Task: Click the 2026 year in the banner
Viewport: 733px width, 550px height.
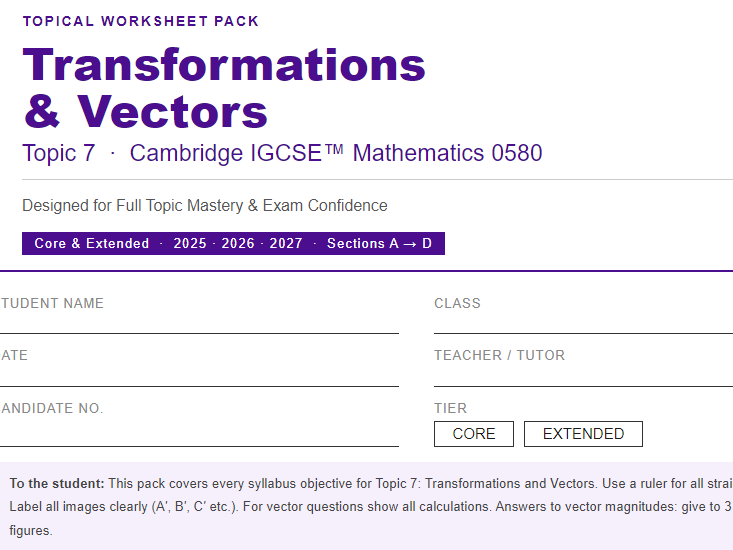Action: pos(238,243)
